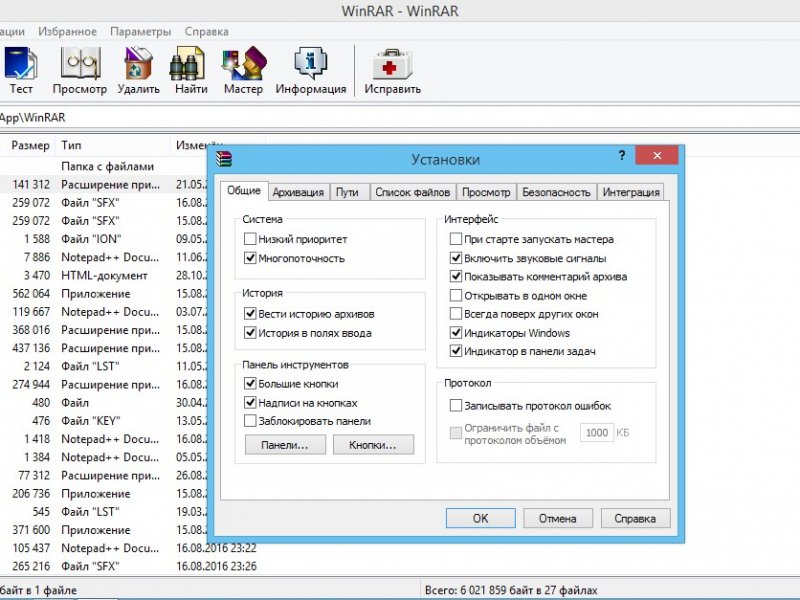Open the Справка menu in menu bar

point(207,32)
